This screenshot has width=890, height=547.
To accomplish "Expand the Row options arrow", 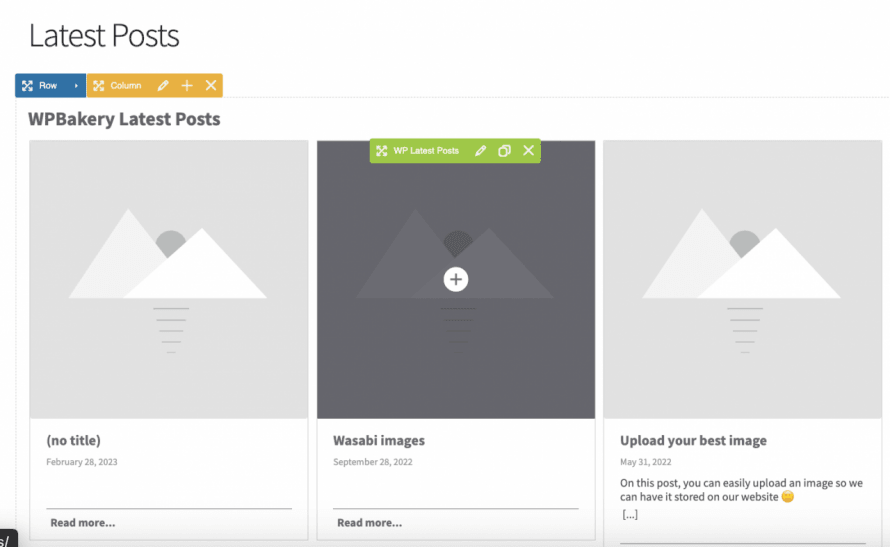I will pos(76,86).
